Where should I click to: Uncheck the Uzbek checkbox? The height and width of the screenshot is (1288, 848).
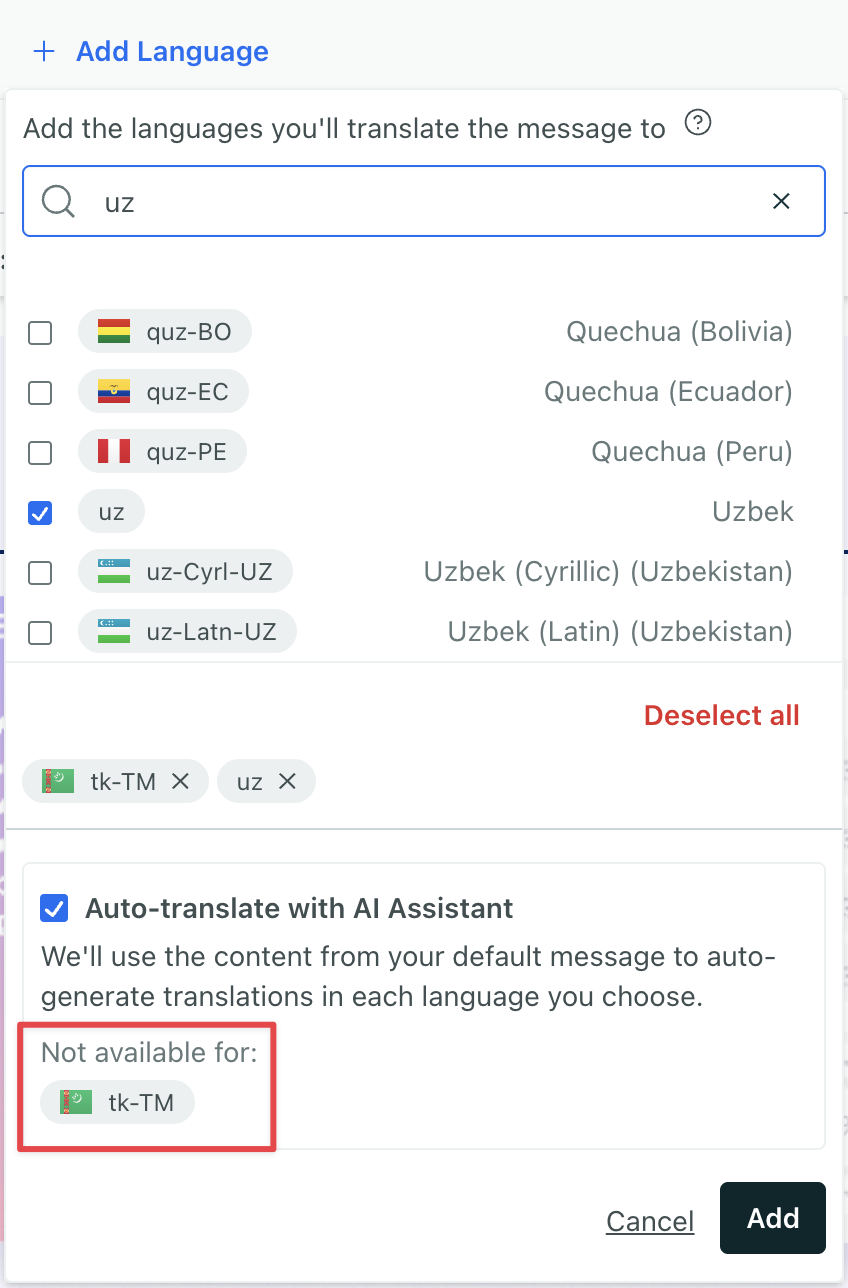(x=40, y=512)
